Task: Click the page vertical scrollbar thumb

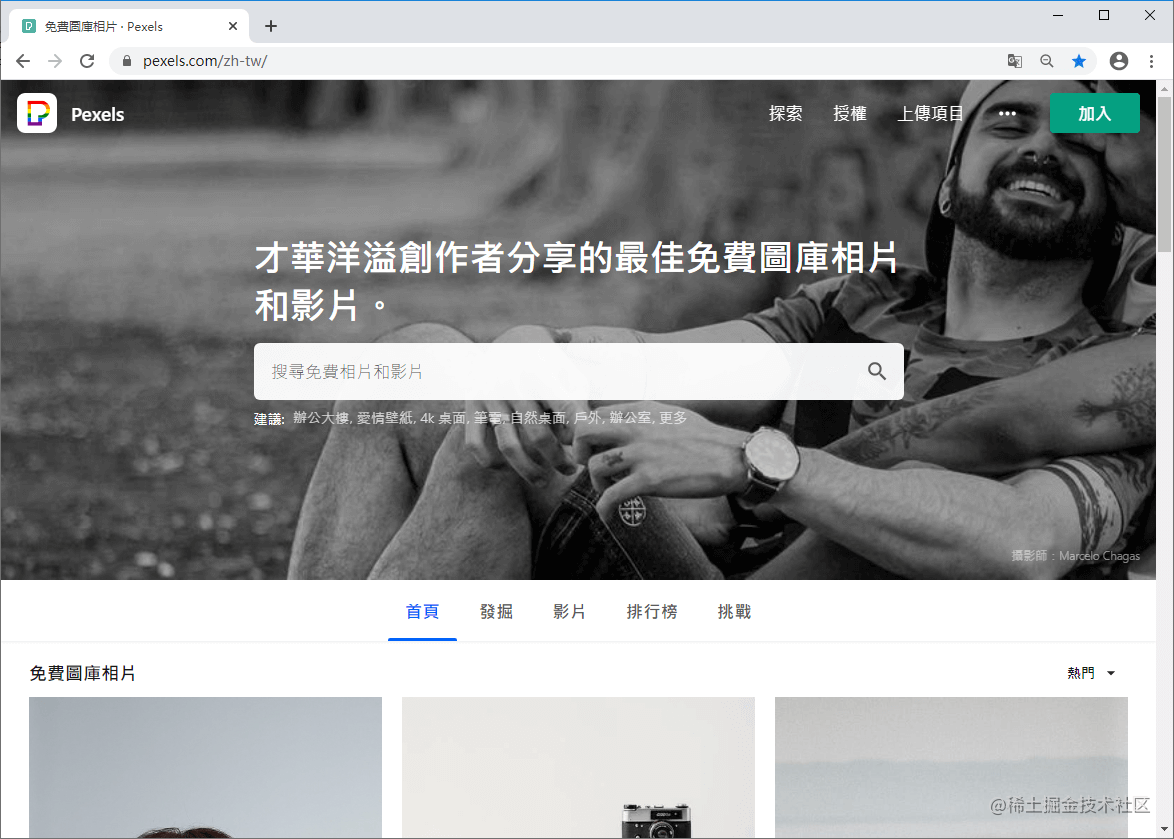Action: (x=1164, y=174)
